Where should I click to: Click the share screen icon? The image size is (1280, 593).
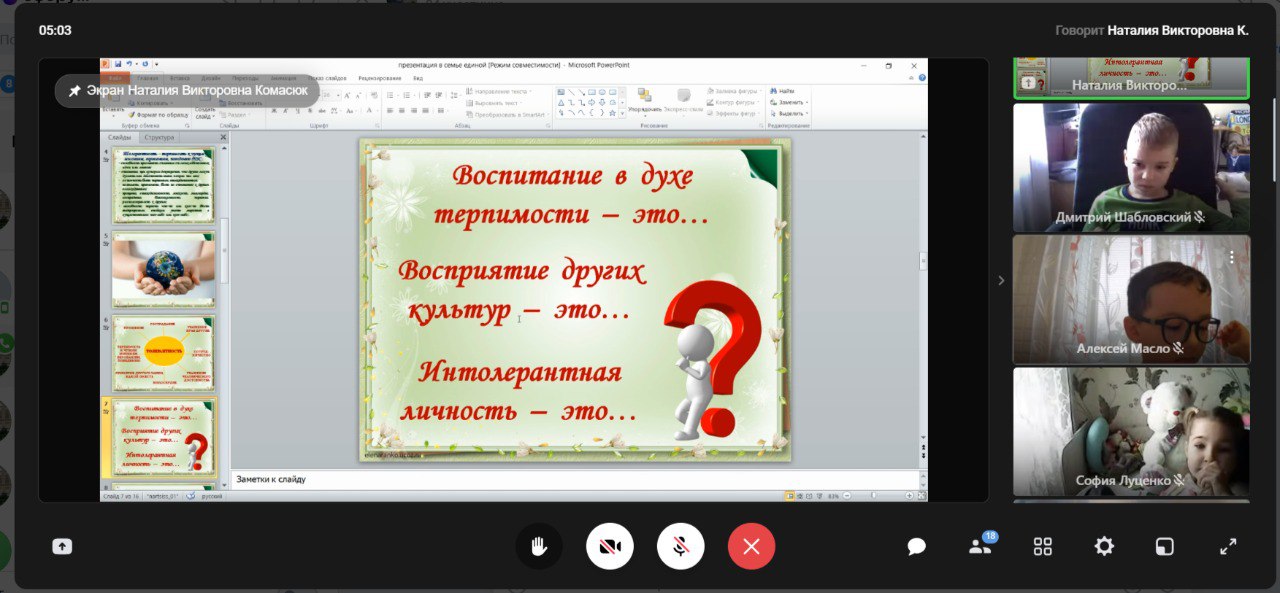point(62,546)
